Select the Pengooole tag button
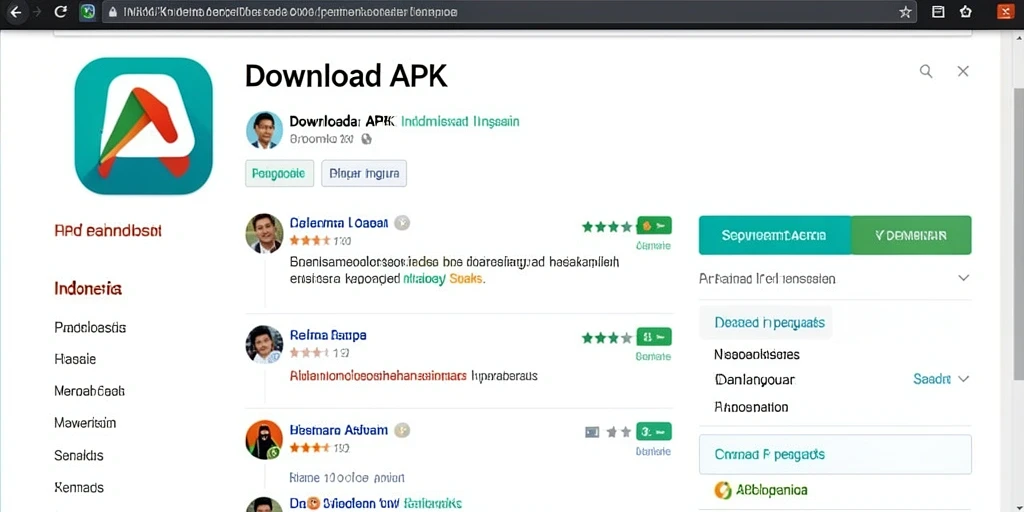Screen dimensions: 1024x512 tap(280, 174)
